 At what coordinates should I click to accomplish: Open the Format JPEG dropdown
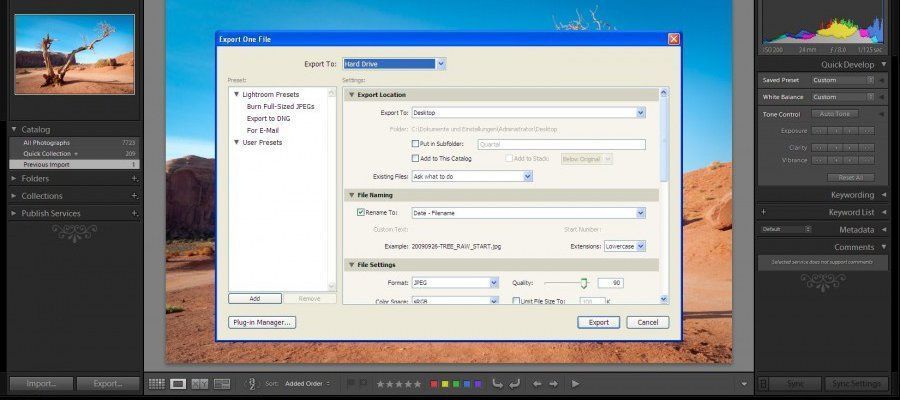pos(455,283)
